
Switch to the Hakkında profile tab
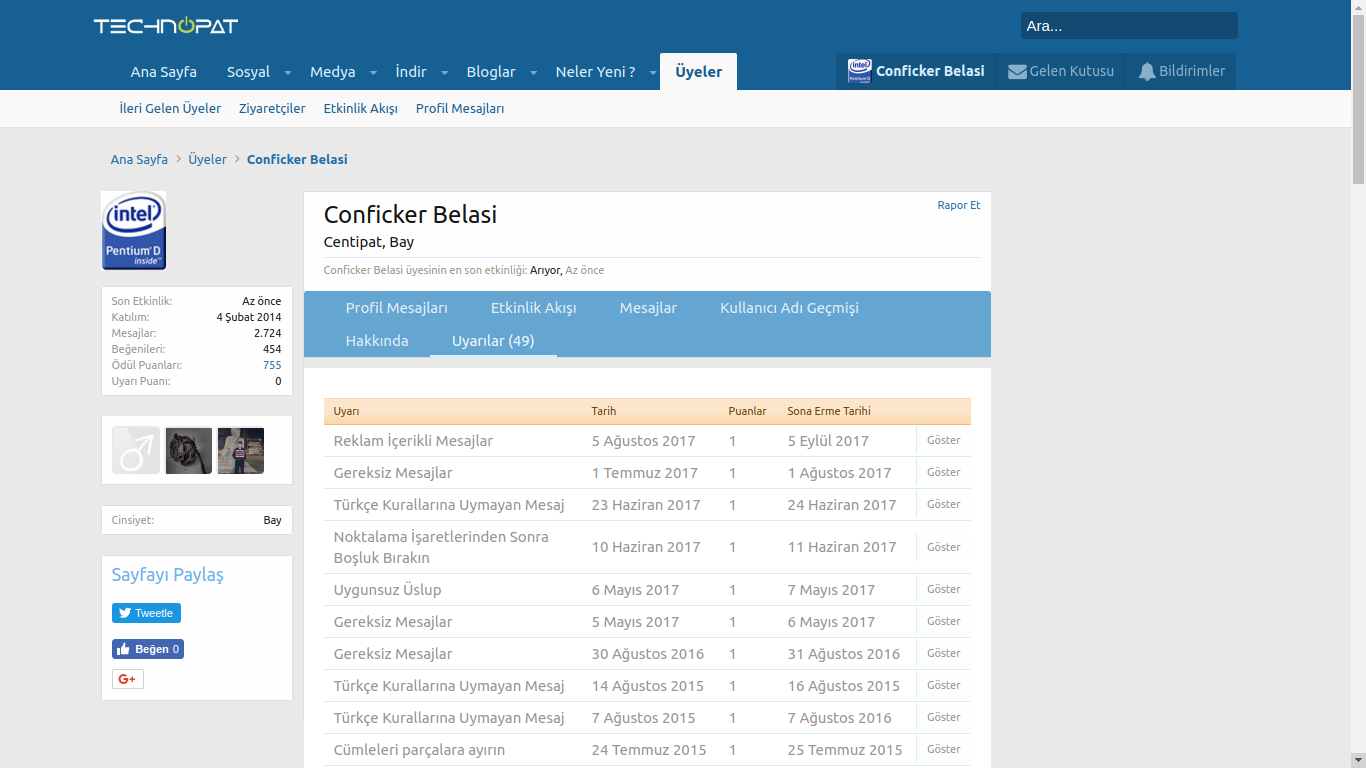coord(377,341)
